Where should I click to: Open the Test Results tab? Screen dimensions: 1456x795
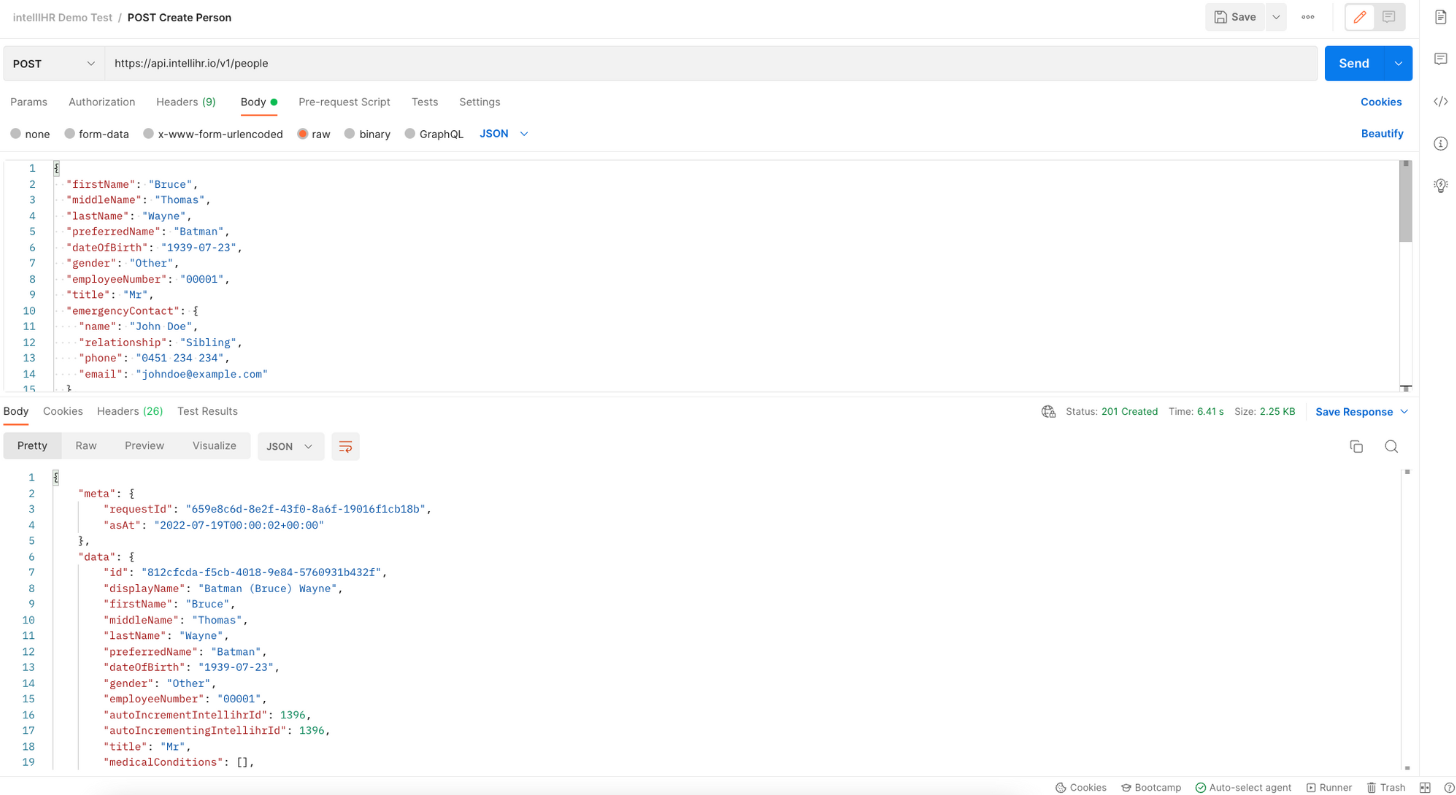(207, 411)
